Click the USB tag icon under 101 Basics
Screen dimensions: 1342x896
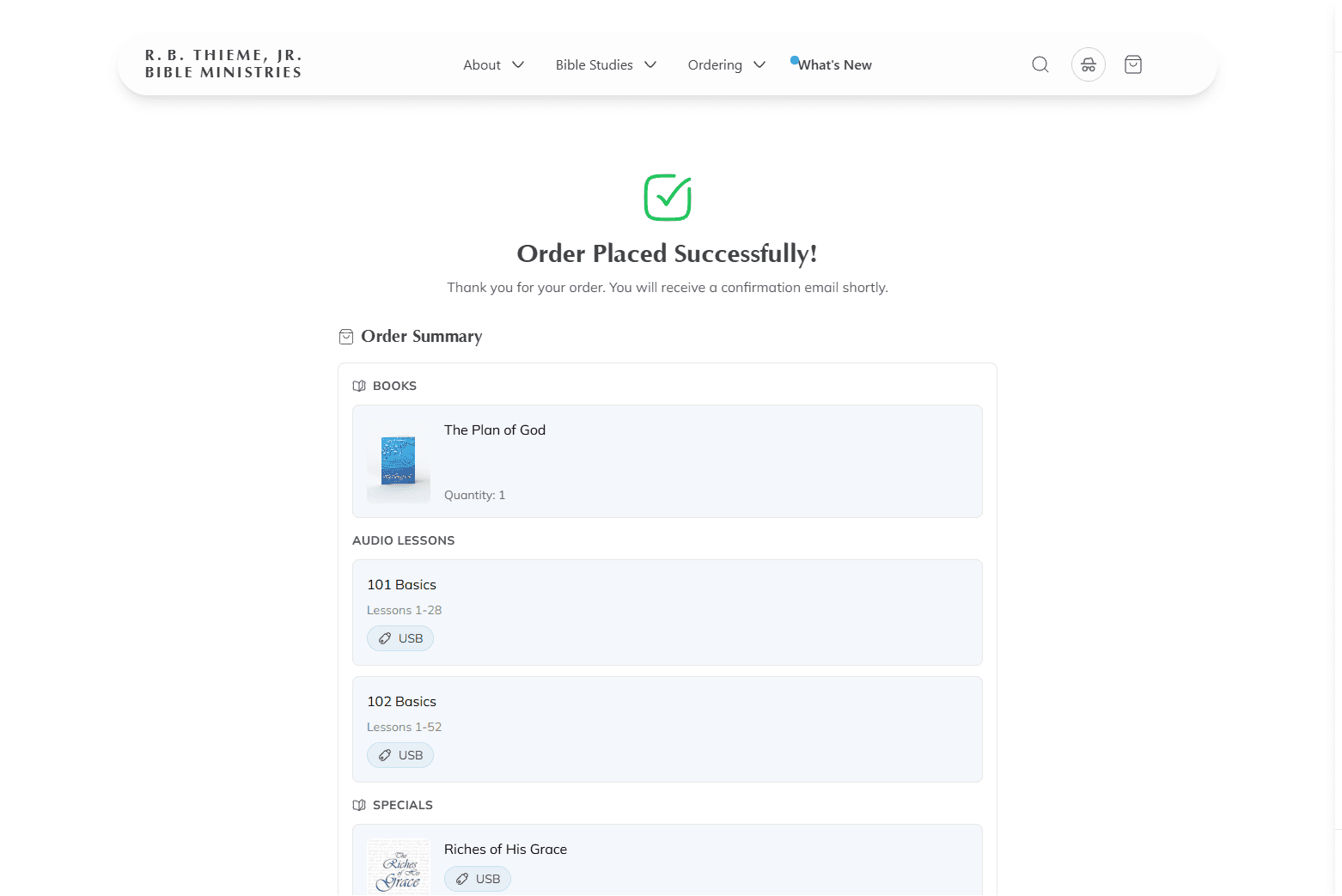point(385,638)
